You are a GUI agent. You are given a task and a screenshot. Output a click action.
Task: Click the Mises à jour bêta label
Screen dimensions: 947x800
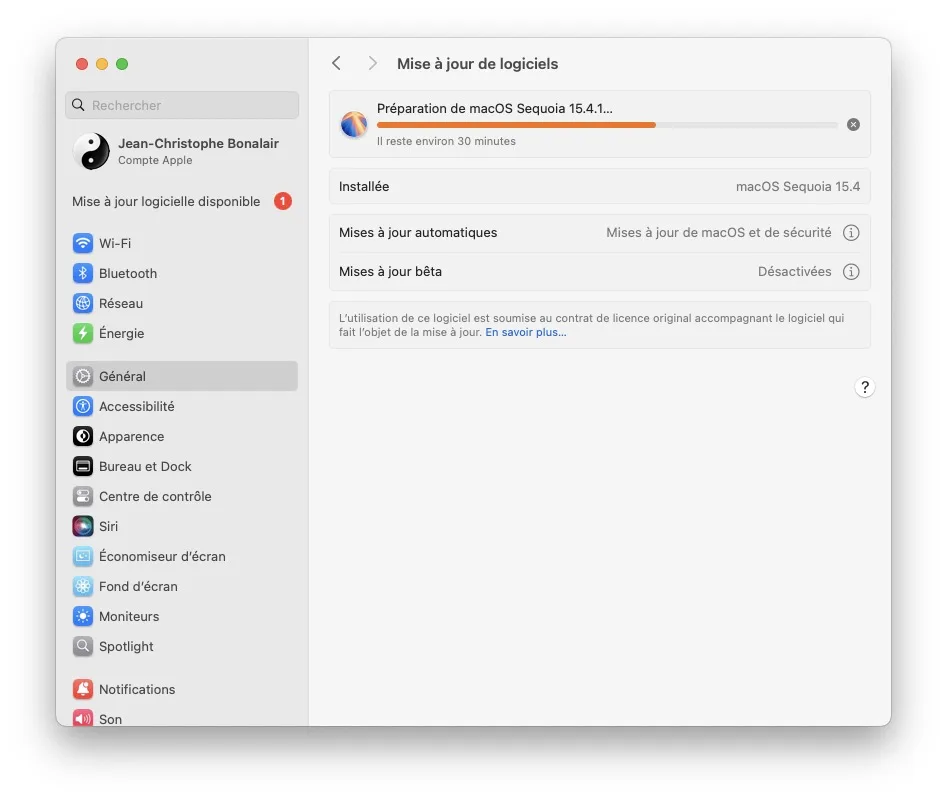(390, 272)
